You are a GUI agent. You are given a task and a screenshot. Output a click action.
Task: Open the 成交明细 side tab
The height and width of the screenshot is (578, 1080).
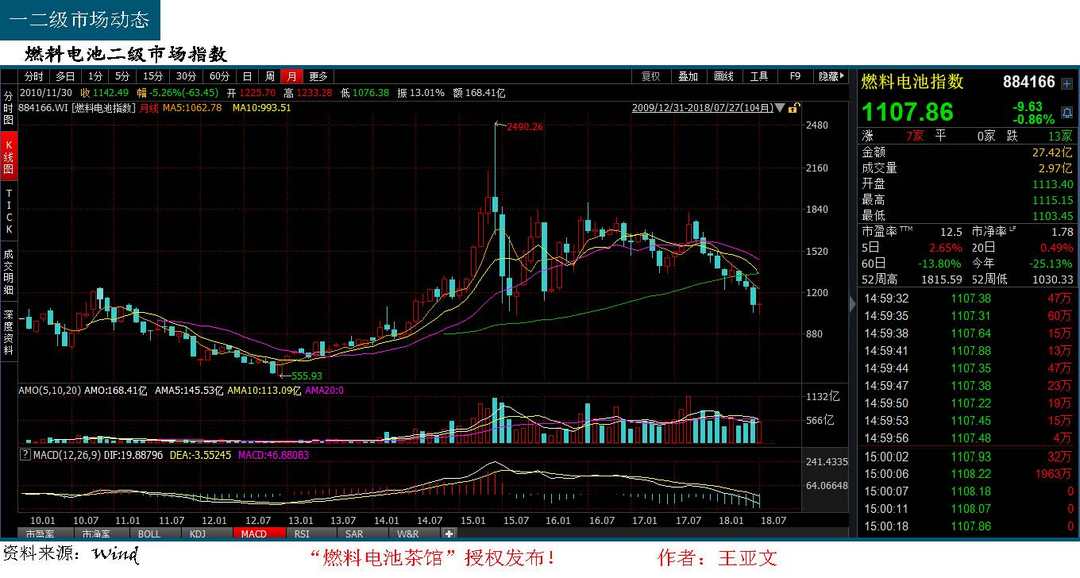pos(8,272)
